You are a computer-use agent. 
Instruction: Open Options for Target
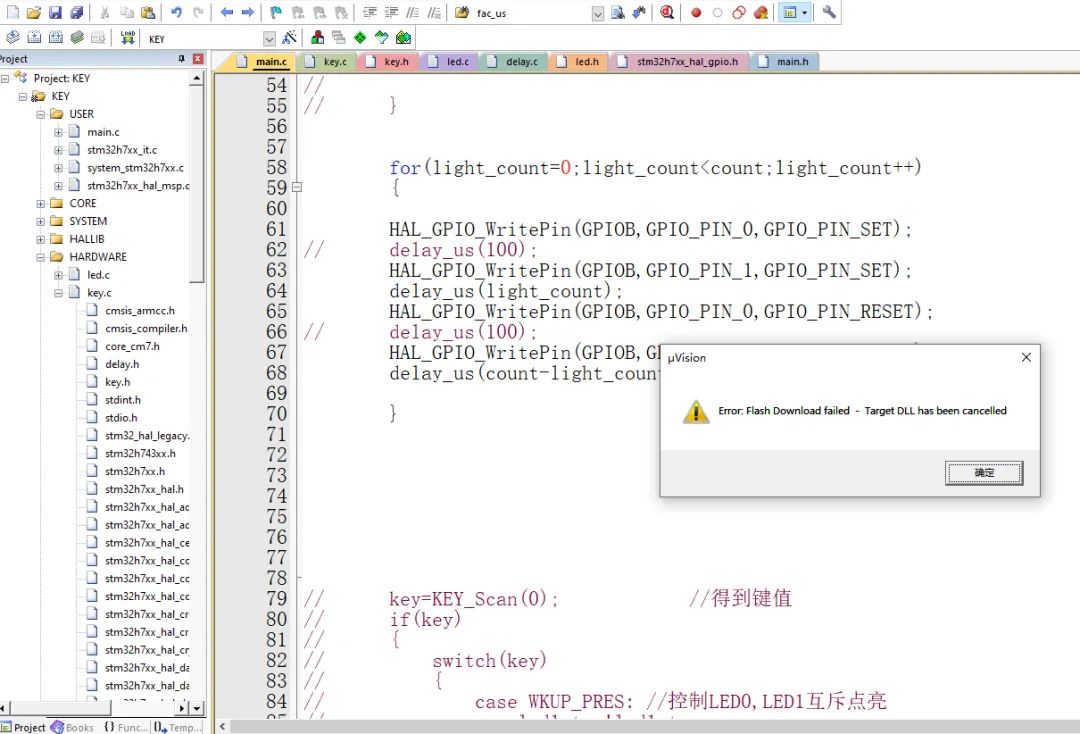(287, 38)
